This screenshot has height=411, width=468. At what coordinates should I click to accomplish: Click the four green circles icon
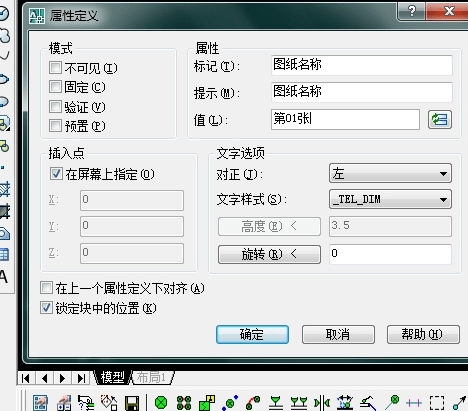pos(184,403)
